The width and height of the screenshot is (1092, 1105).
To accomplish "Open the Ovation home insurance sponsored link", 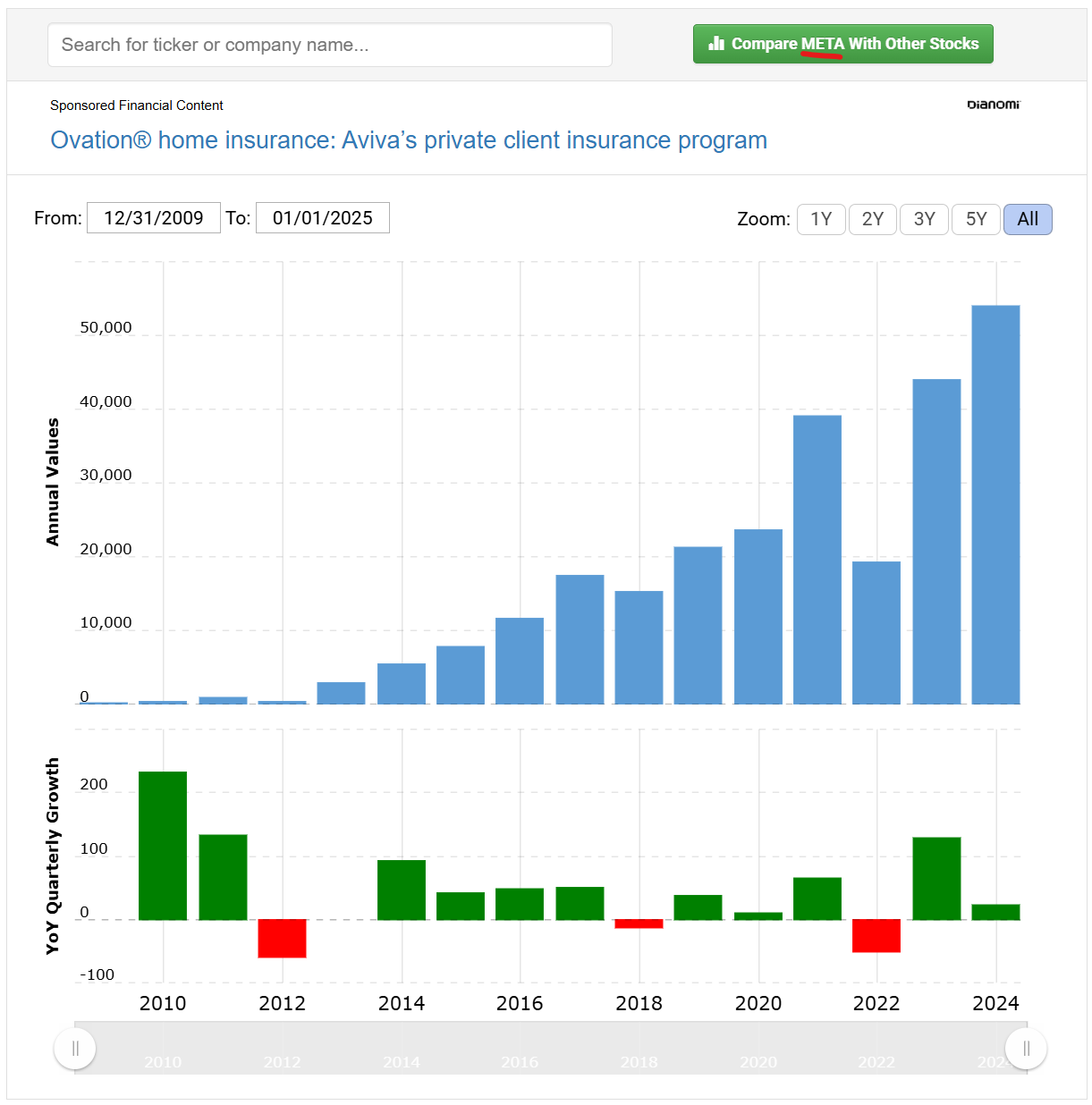I will [409, 140].
